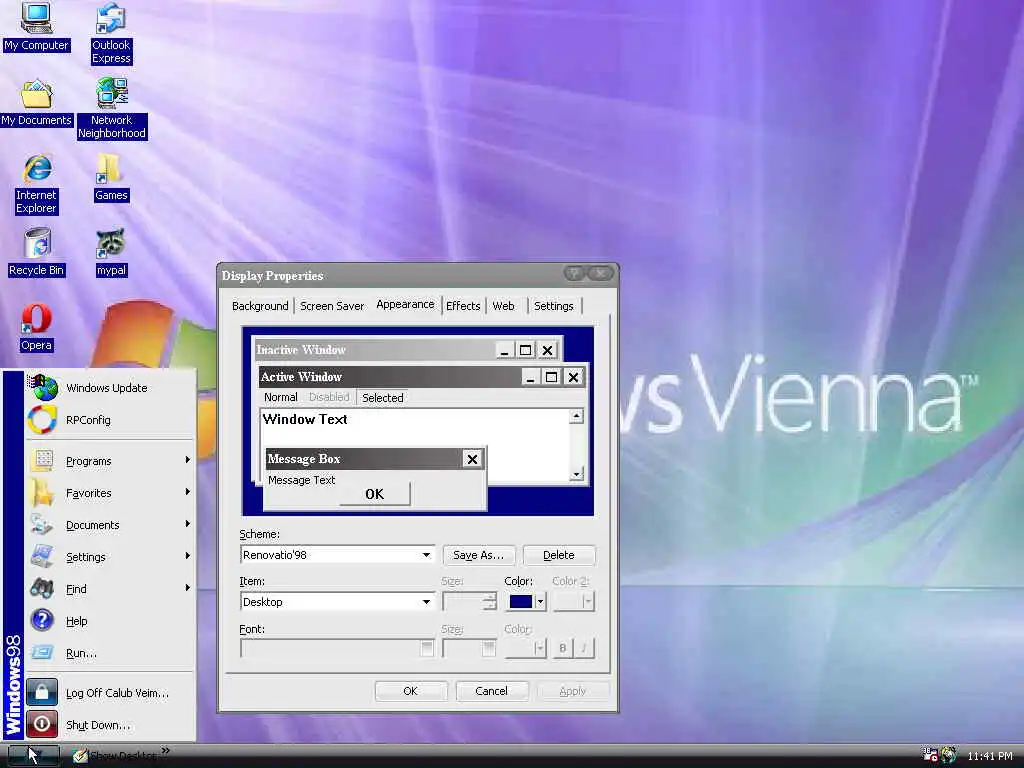Select the My Documents desktop icon
1024x768 pixels.
(x=36, y=103)
